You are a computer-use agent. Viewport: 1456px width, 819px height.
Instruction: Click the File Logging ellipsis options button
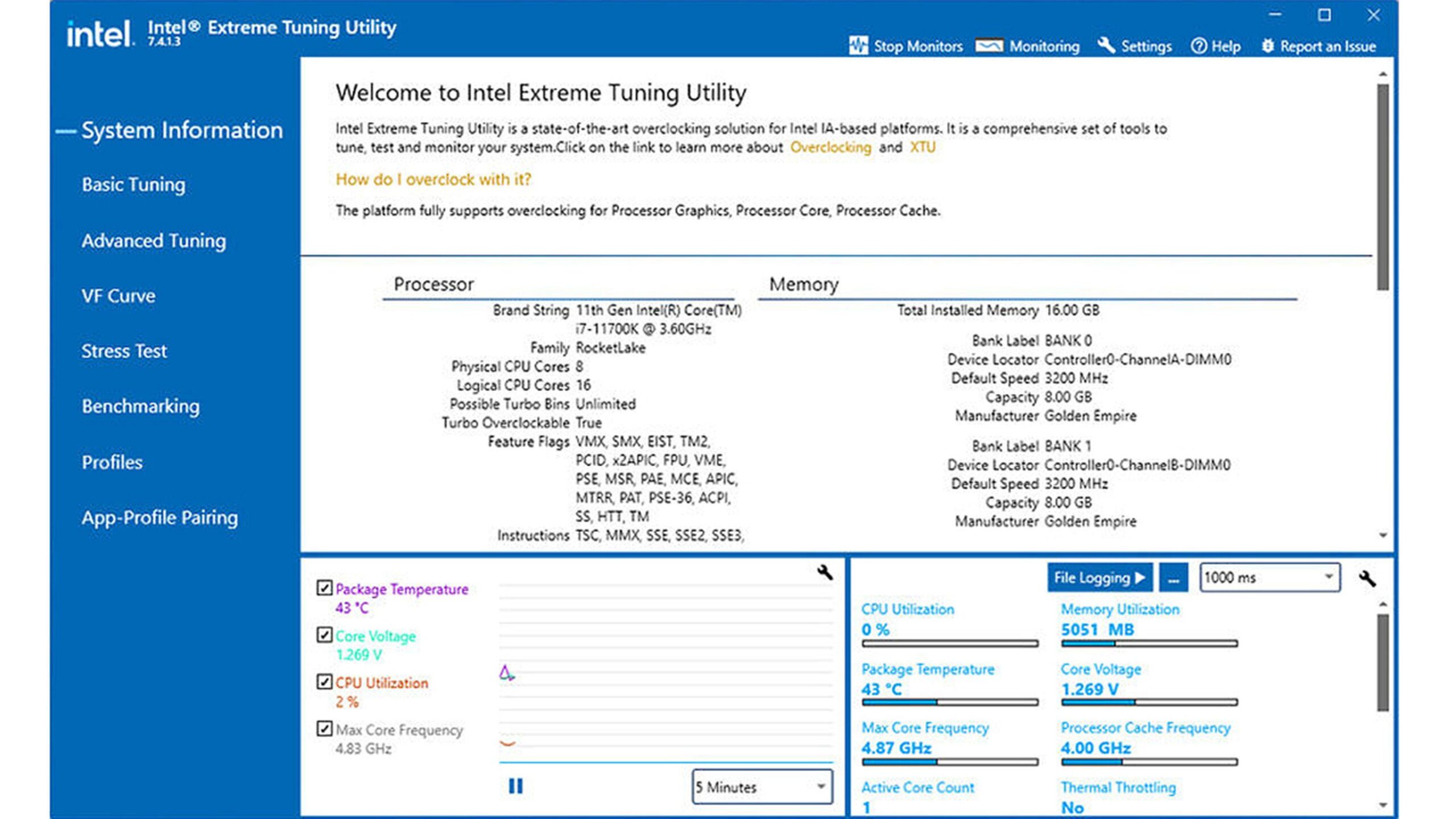pos(1173,578)
